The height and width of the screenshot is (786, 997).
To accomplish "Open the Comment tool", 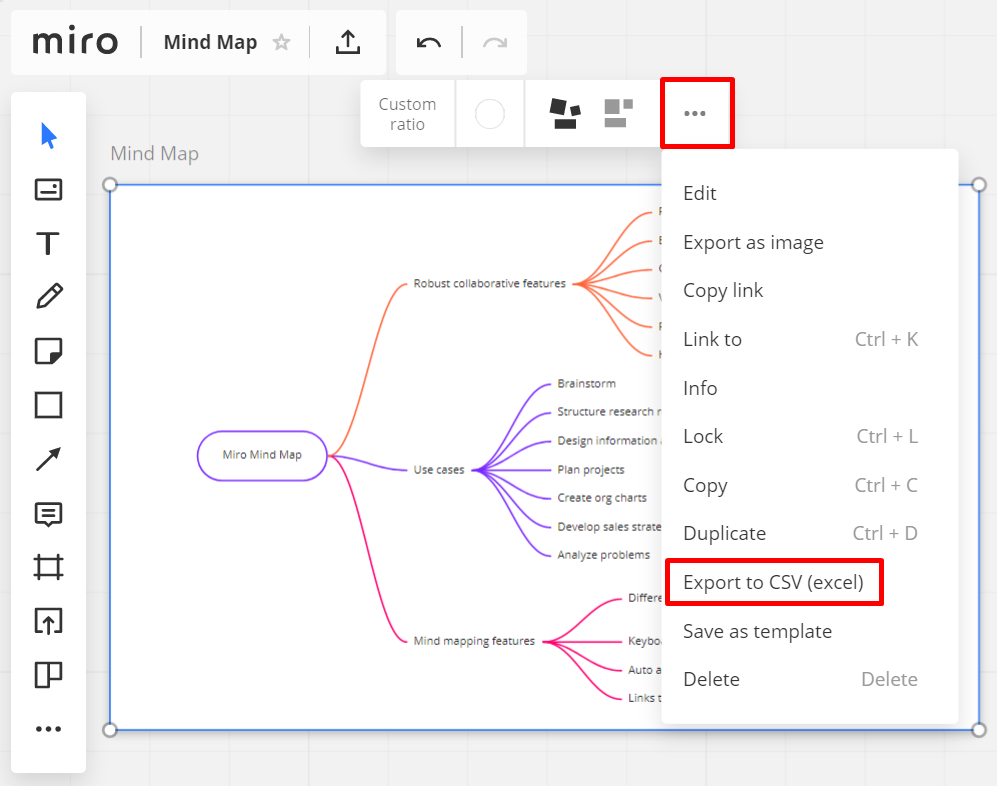I will [x=48, y=514].
